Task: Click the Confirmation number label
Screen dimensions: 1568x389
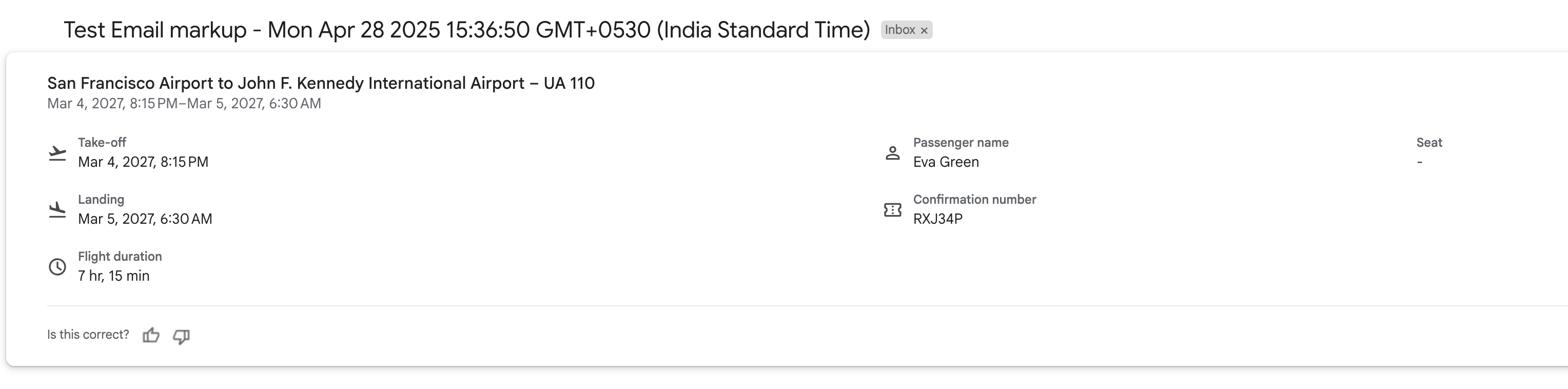Action: click(x=974, y=200)
